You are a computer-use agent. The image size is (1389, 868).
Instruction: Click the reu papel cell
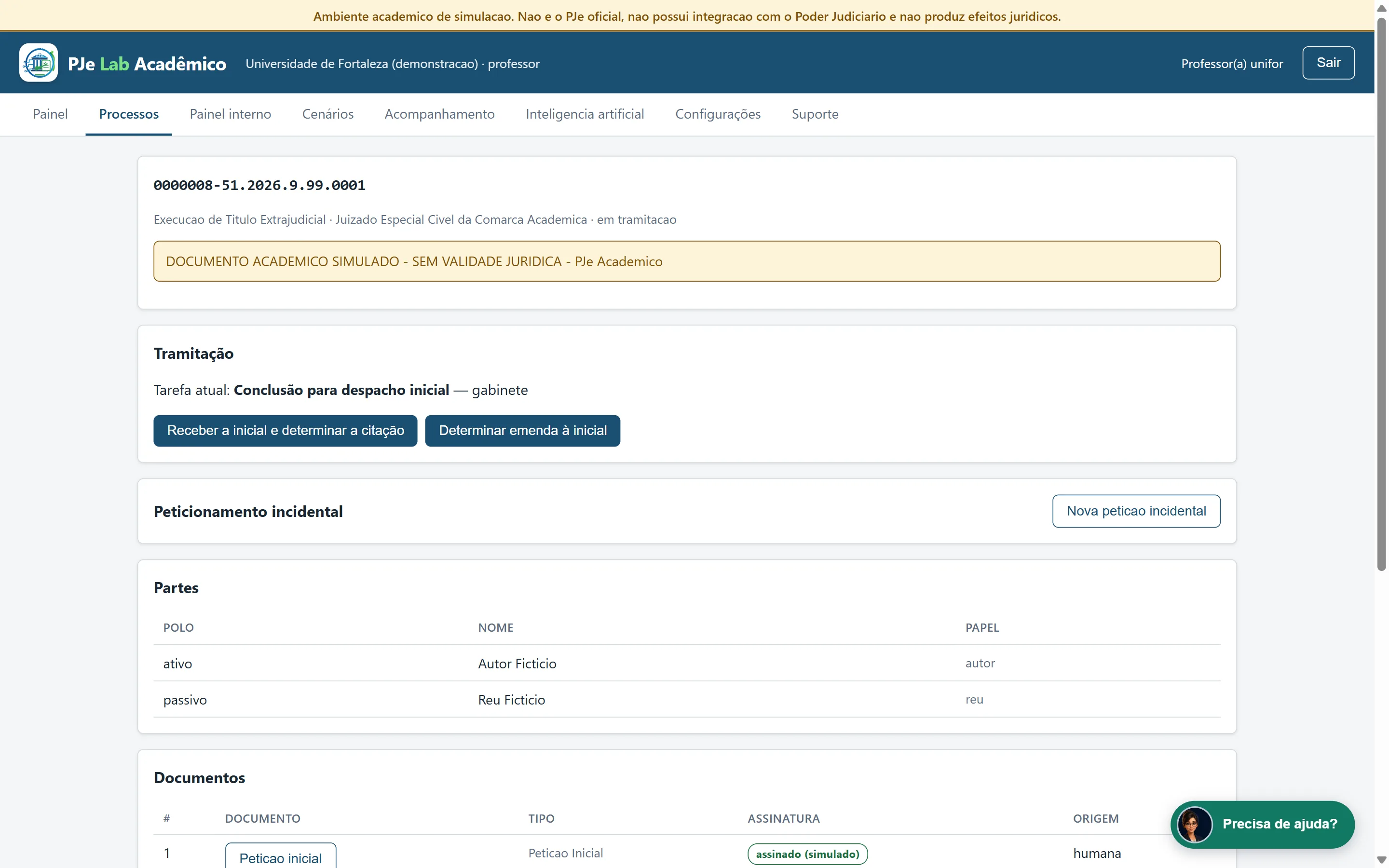[974, 699]
